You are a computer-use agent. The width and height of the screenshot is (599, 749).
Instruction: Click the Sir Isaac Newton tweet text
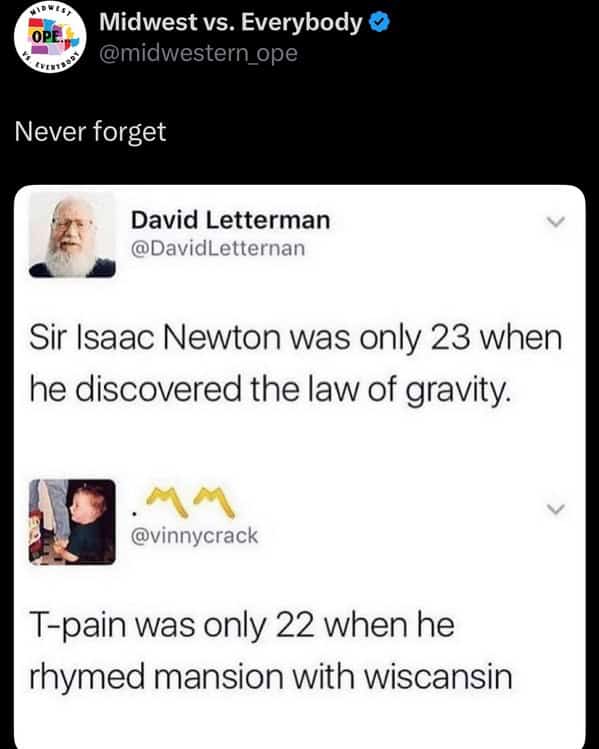click(295, 363)
